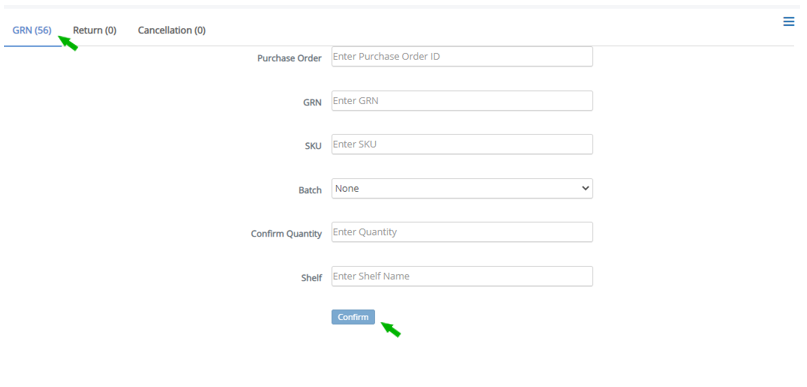
Task: Open the hamburger menu icon
Action: (x=788, y=22)
